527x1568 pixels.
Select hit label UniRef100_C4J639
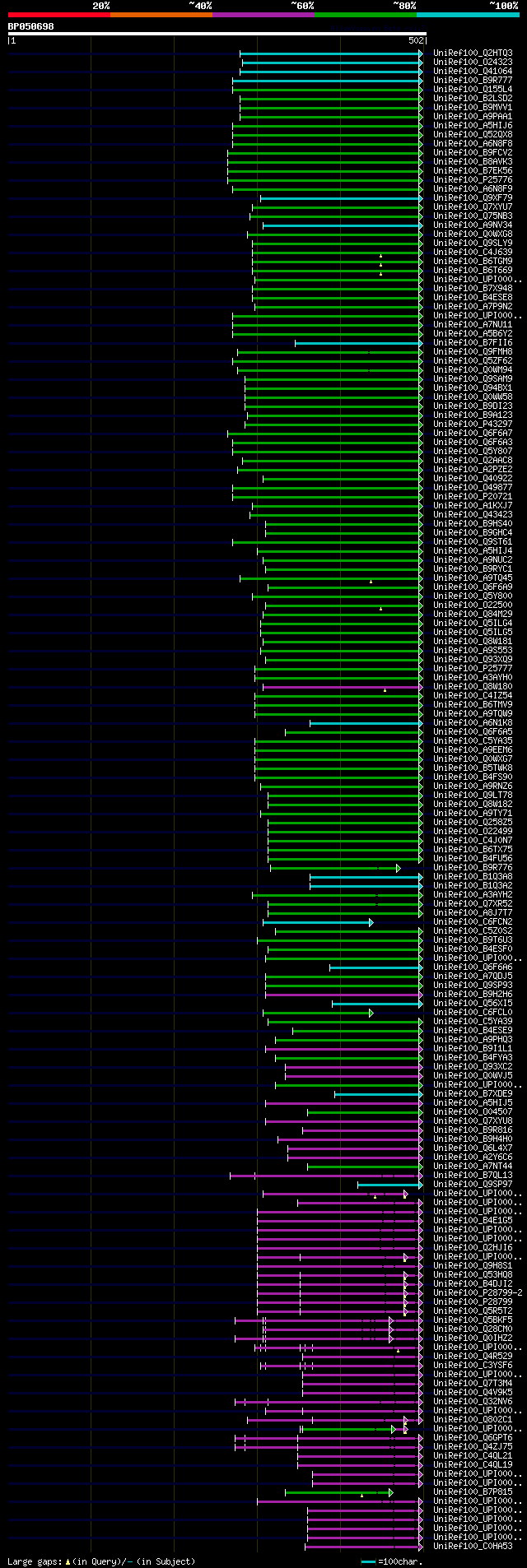(x=473, y=253)
